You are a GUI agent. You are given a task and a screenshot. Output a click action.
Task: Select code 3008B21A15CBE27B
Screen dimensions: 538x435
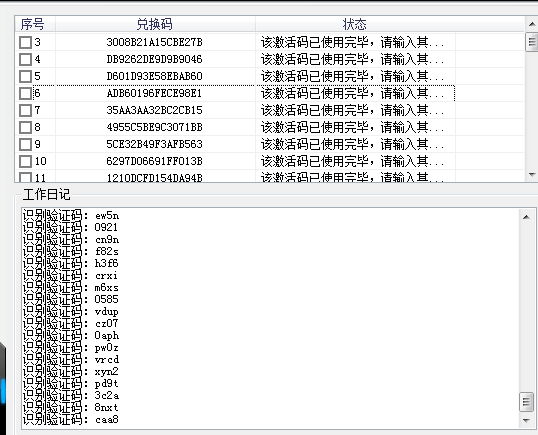click(x=154, y=42)
